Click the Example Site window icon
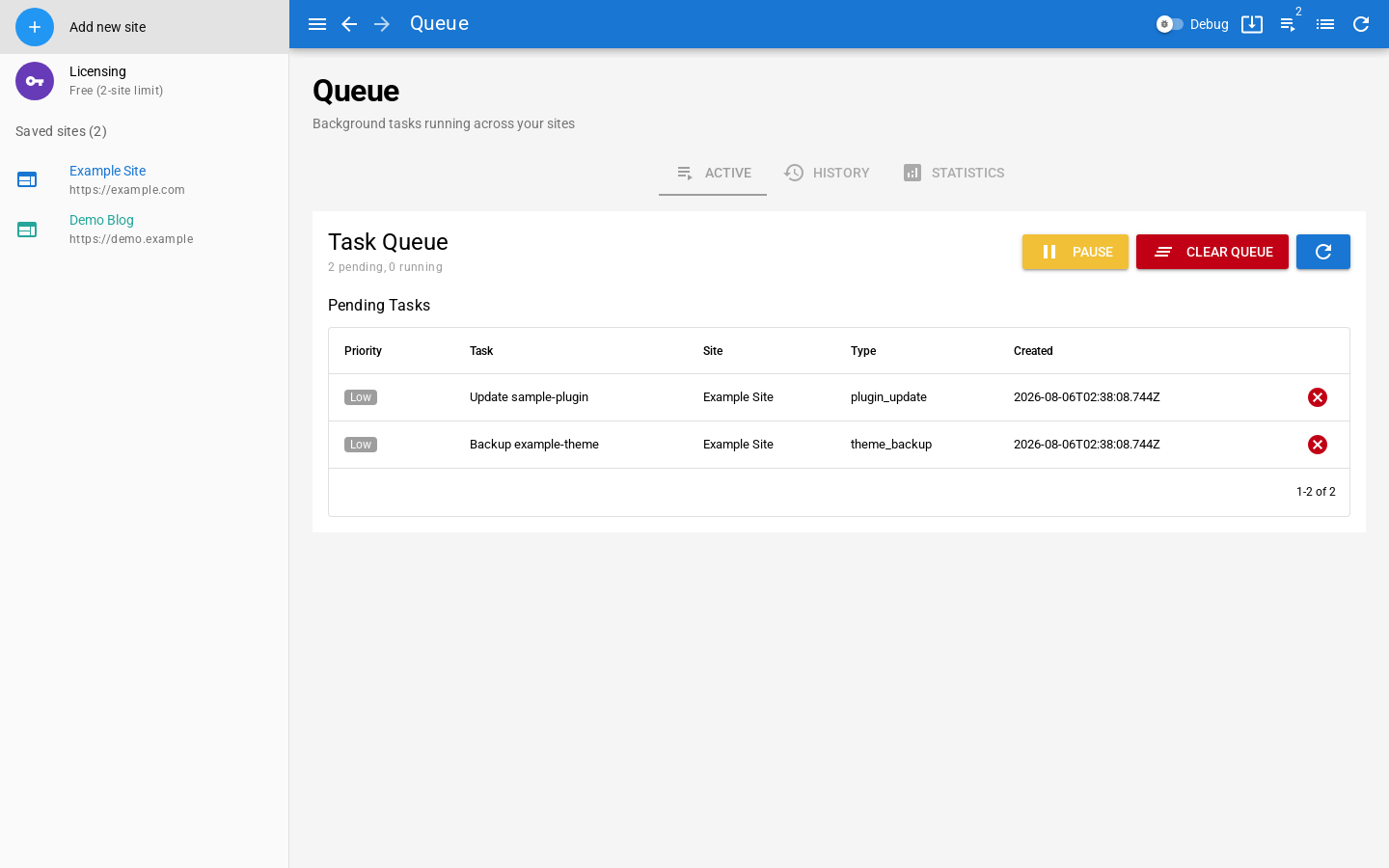The image size is (1389, 868). 27,179
